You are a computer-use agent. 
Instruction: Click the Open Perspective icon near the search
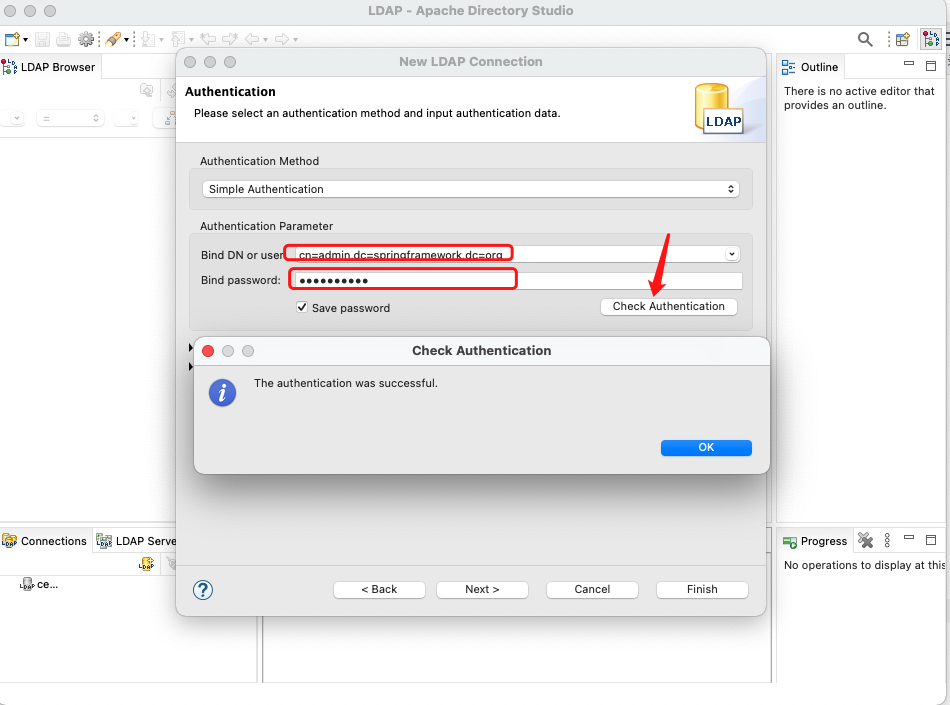(902, 39)
